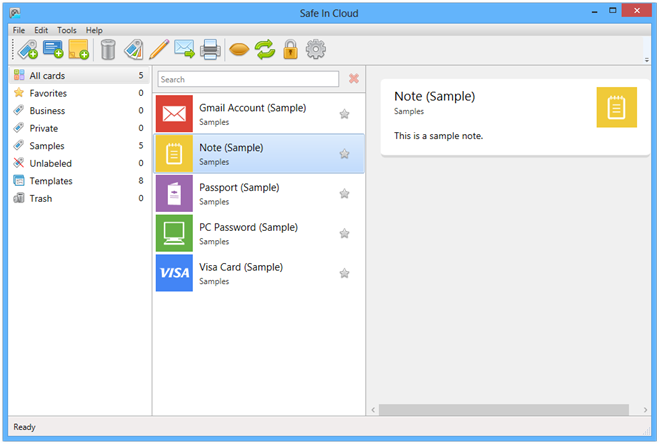Minimize the Safe In Cloud window
The image size is (660, 444).
[594, 11]
